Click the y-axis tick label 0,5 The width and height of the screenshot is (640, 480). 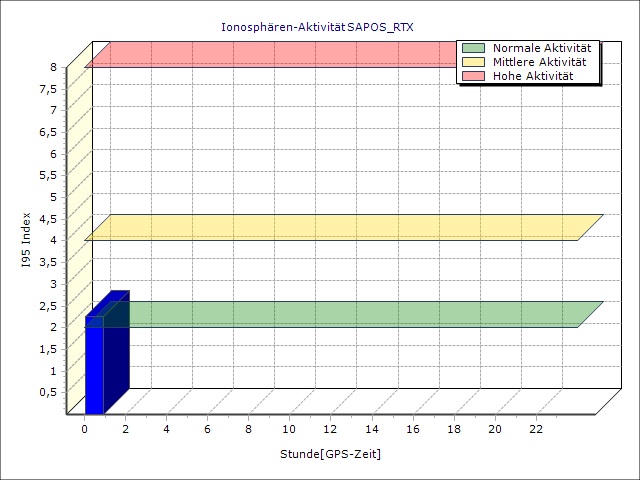tap(49, 392)
